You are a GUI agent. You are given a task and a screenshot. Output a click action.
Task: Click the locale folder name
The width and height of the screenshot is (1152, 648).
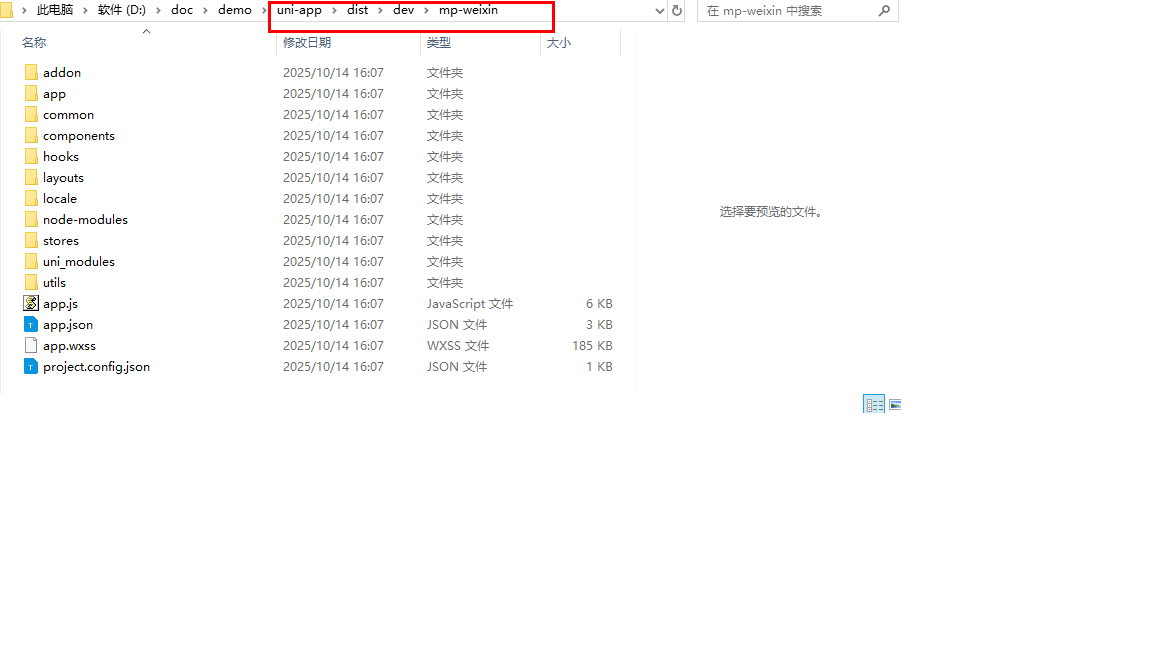[x=60, y=198]
